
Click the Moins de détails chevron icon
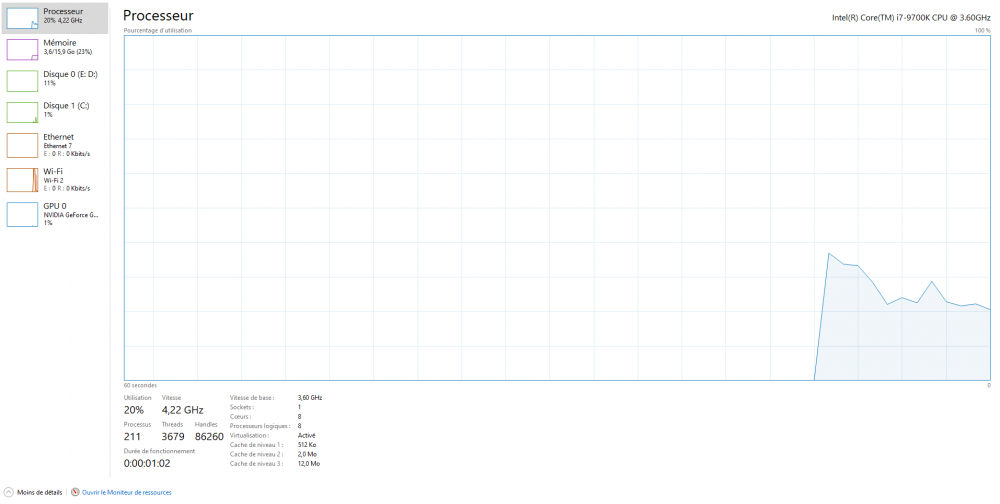(8, 493)
